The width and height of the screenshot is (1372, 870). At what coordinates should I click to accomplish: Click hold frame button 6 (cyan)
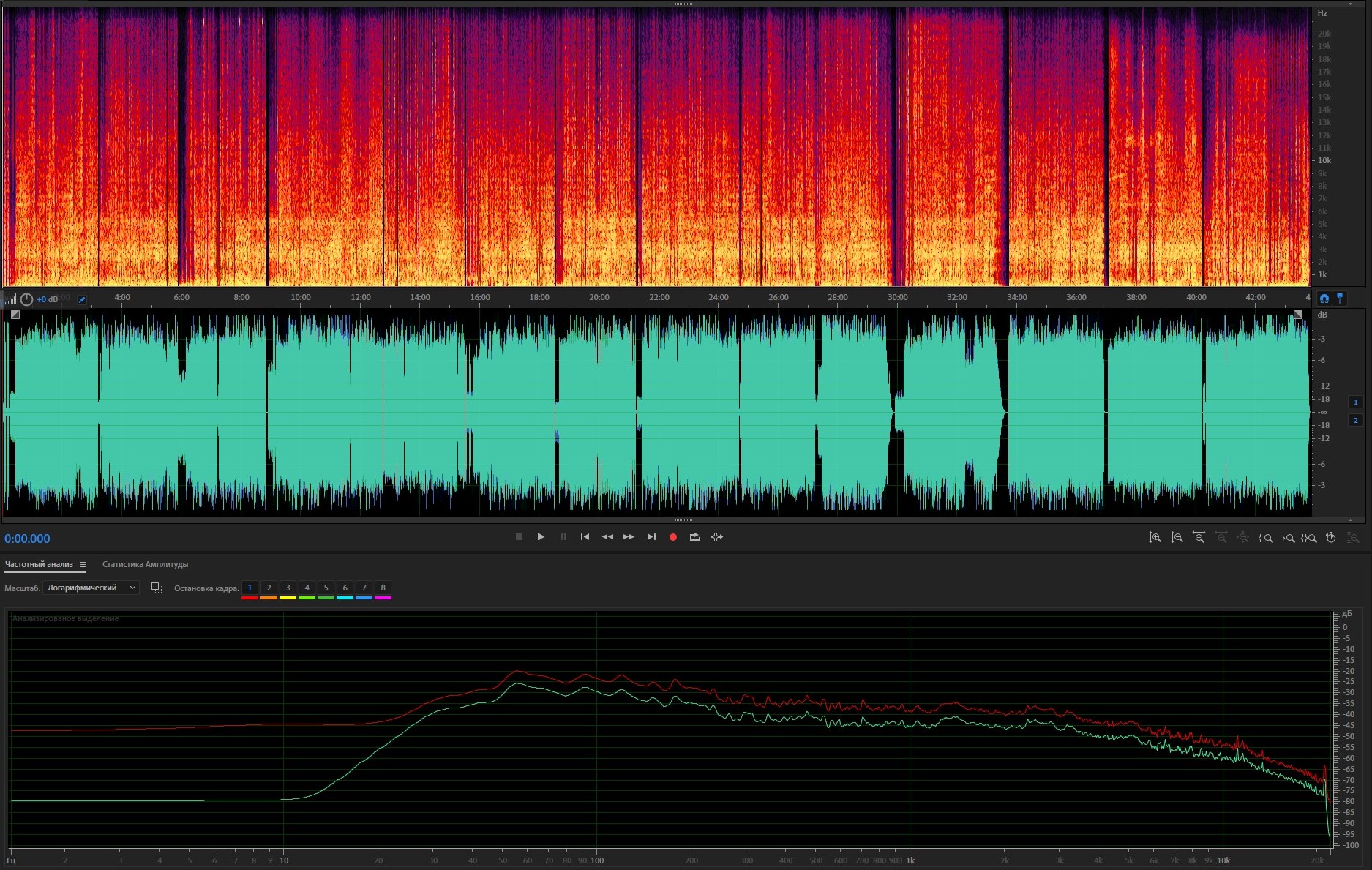345,588
